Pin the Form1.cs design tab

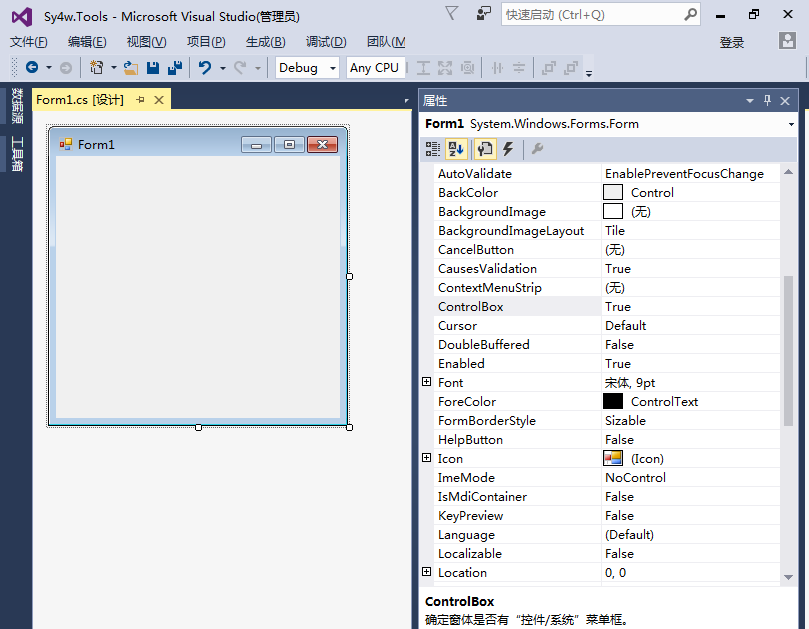[140, 100]
